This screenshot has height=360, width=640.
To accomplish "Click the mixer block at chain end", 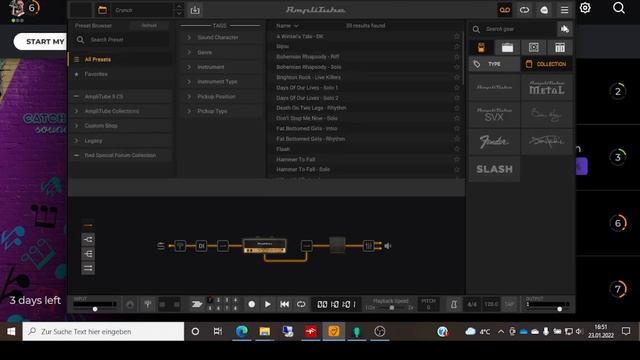I will click(368, 246).
